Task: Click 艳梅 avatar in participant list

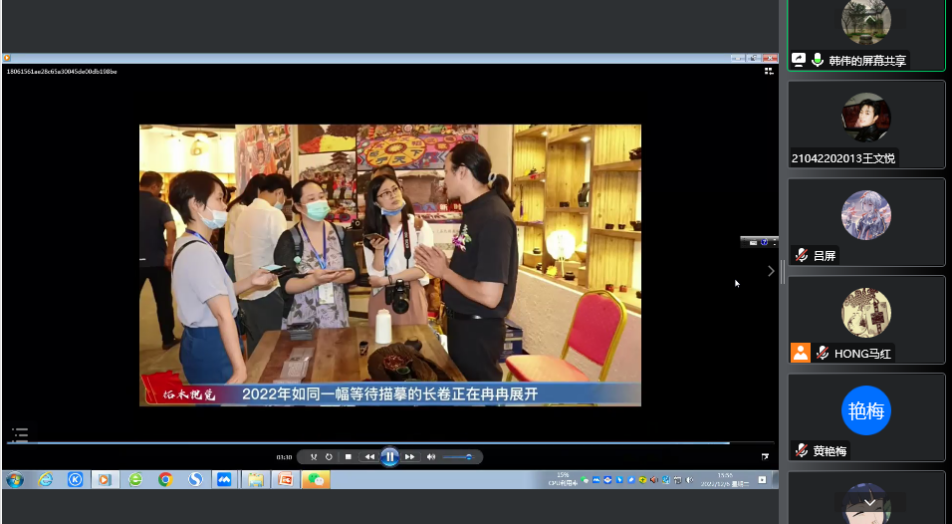Action: click(866, 410)
